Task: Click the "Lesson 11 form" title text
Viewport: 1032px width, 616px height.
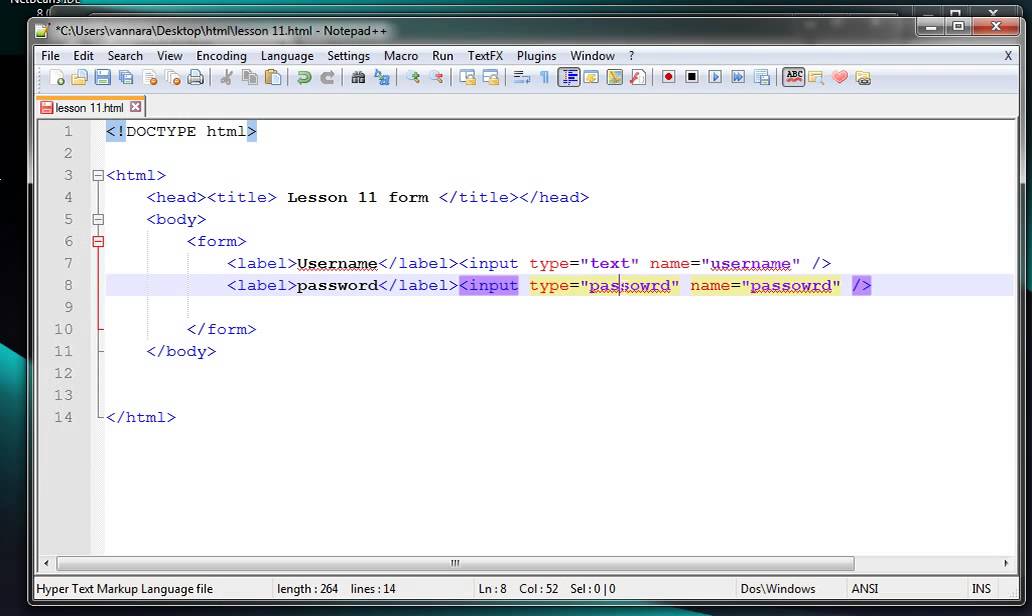Action: (x=358, y=197)
